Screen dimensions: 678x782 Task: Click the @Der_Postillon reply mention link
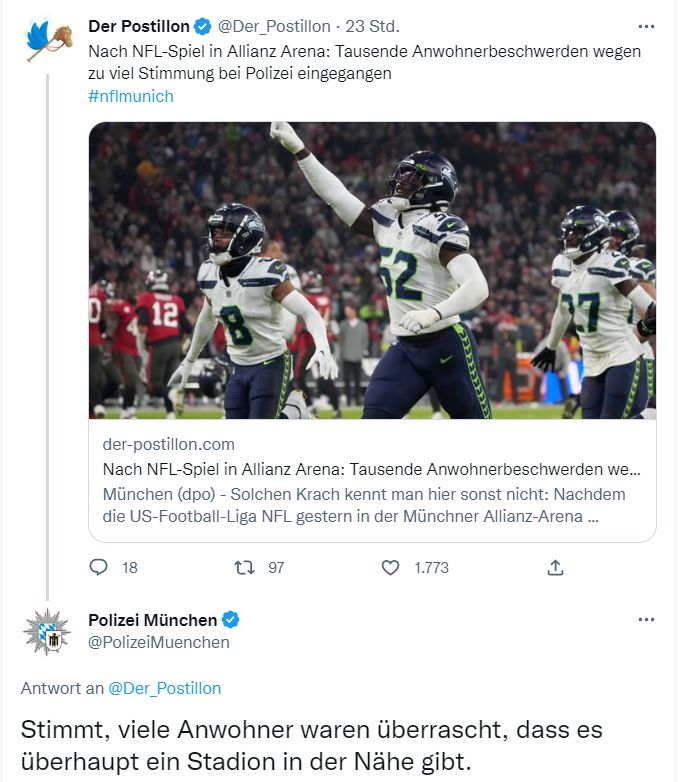point(164,688)
